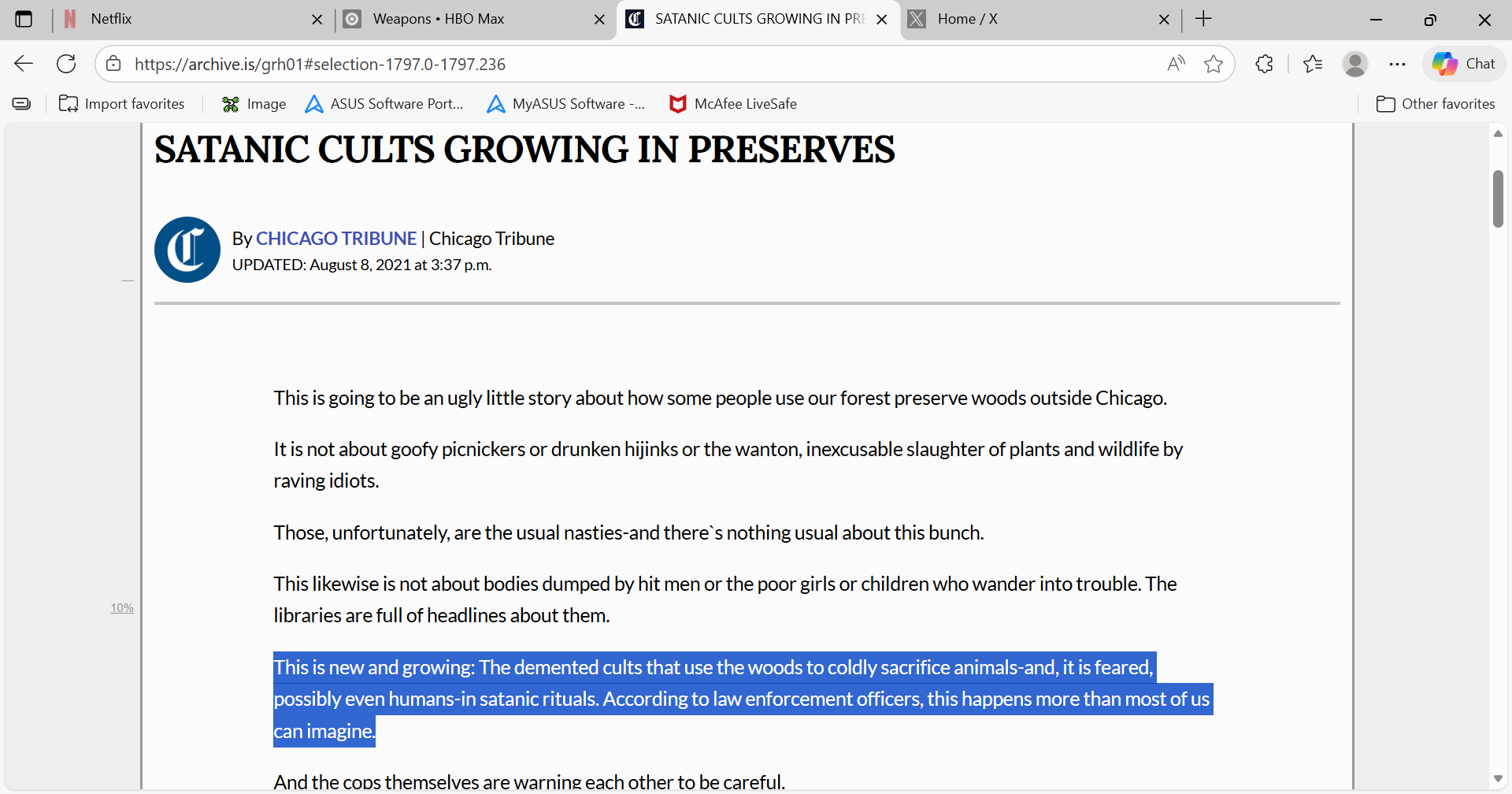Open the tab actions menu icon
This screenshot has height=794, width=1512.
tap(24, 19)
